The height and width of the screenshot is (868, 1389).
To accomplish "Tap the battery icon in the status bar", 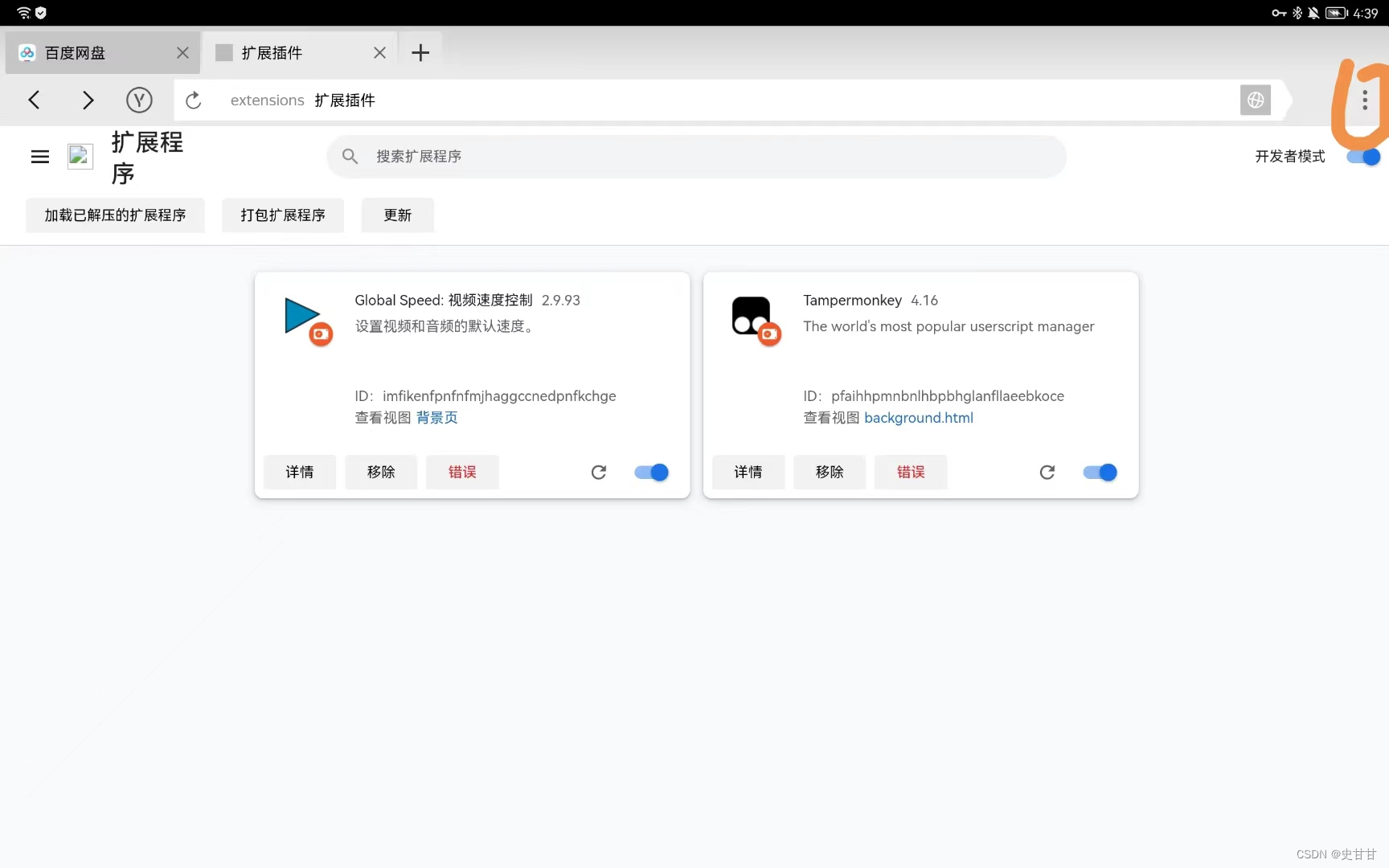I will pyautogui.click(x=1337, y=13).
